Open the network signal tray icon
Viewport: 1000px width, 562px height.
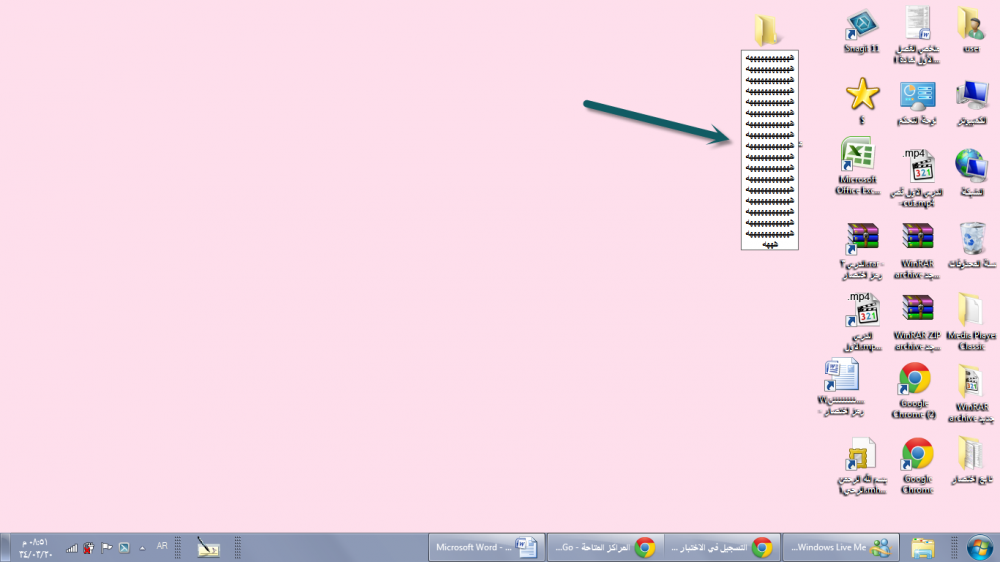[x=72, y=548]
